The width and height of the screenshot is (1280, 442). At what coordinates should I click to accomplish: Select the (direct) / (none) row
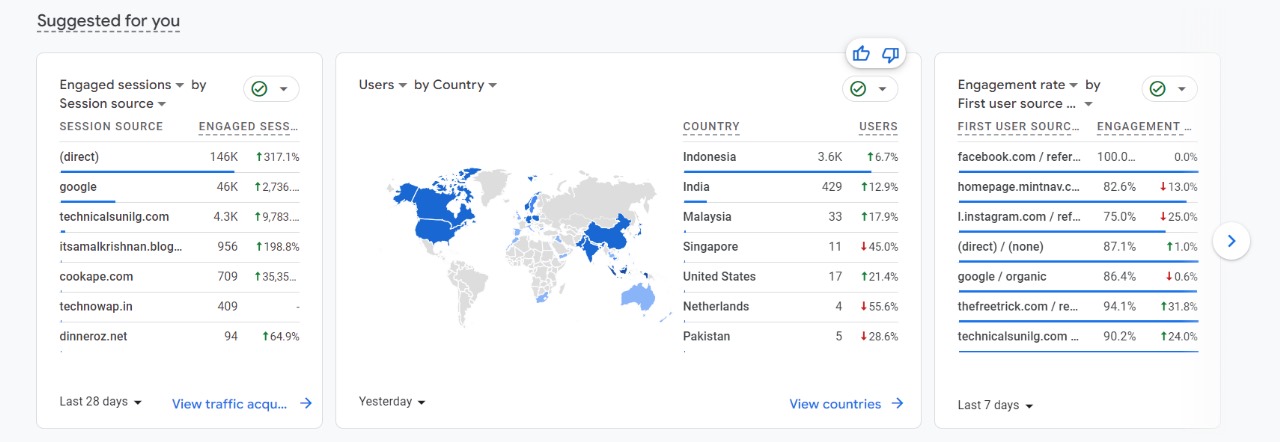pos(1078,247)
